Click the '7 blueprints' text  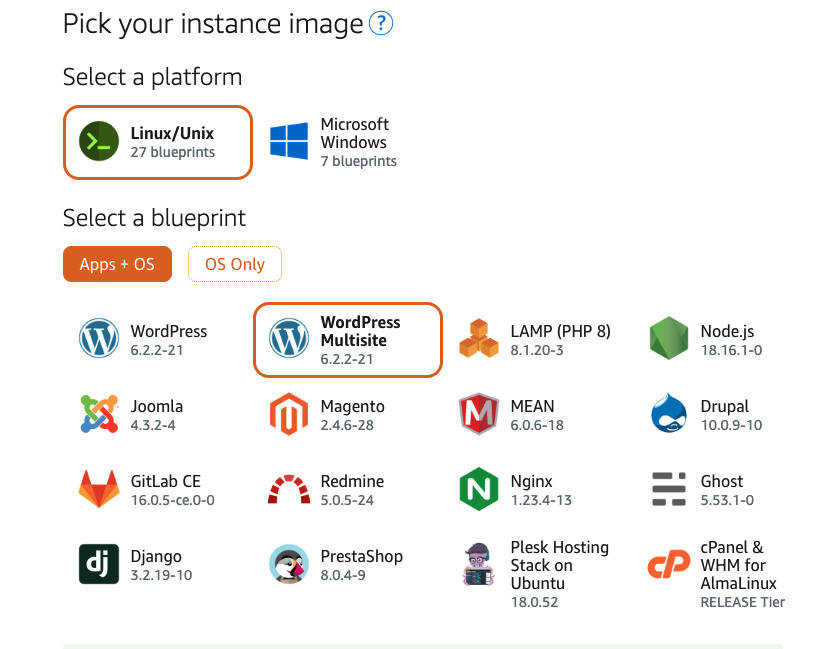pyautogui.click(x=359, y=161)
